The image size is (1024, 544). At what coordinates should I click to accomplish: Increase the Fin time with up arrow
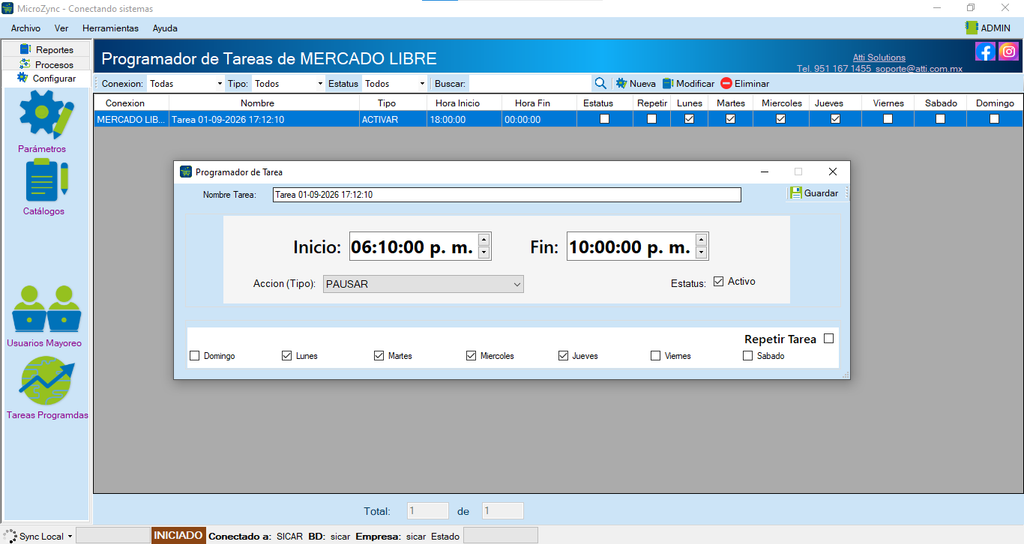[x=701, y=240]
